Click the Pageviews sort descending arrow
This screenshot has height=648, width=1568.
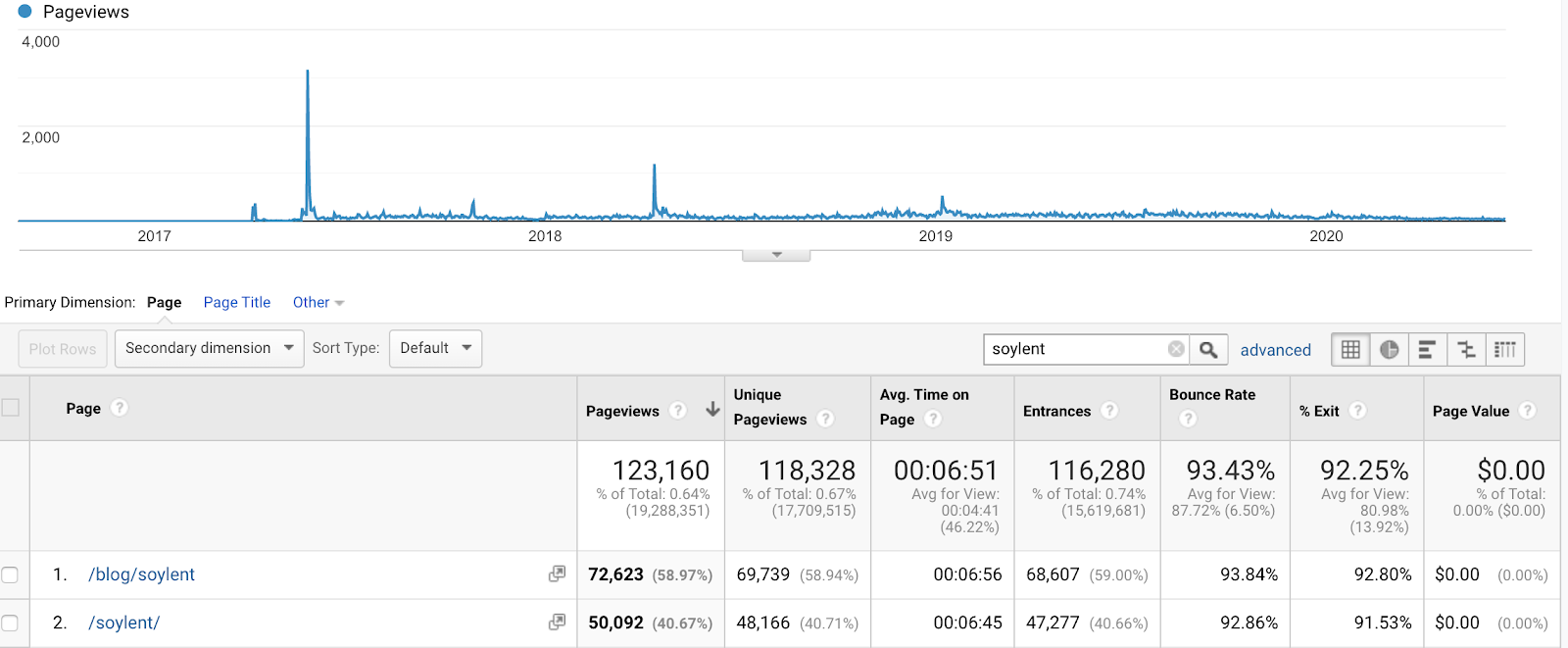(x=712, y=410)
